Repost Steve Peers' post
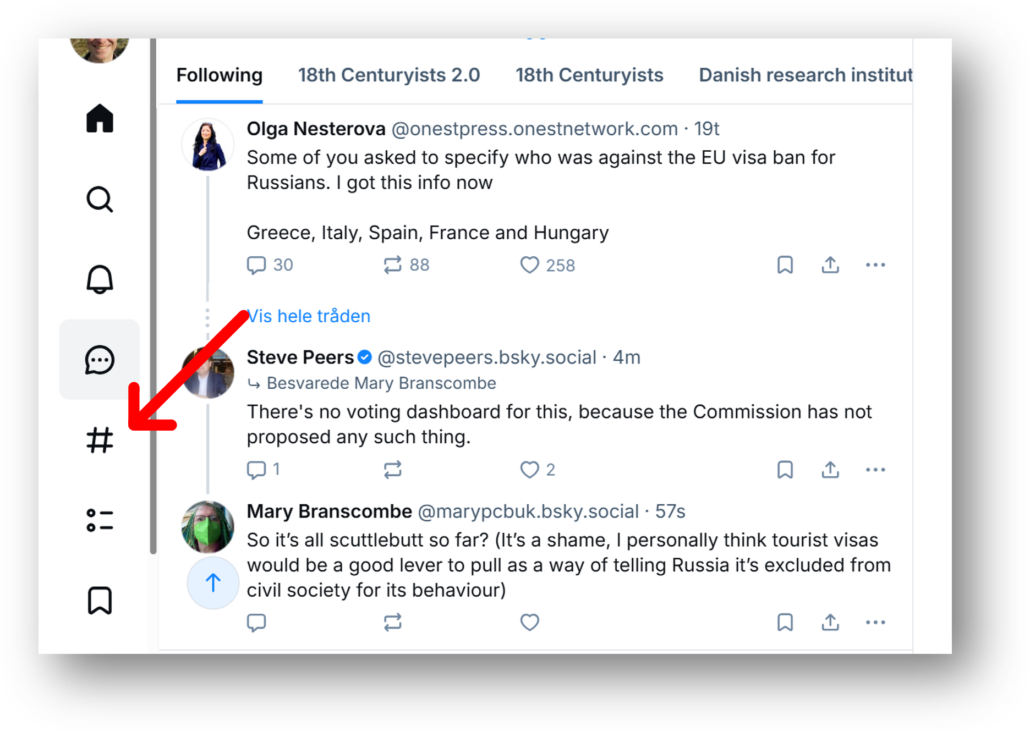The height and width of the screenshot is (732, 1030). 393,469
